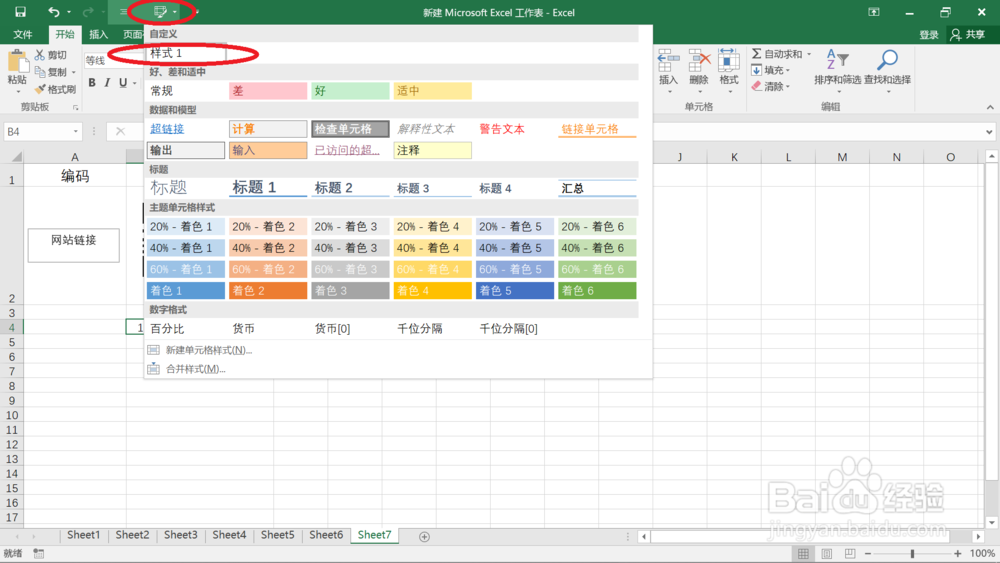The image size is (1000, 563).
Task: Click the Sign in (登录) link
Action: pyautogui.click(x=929, y=35)
